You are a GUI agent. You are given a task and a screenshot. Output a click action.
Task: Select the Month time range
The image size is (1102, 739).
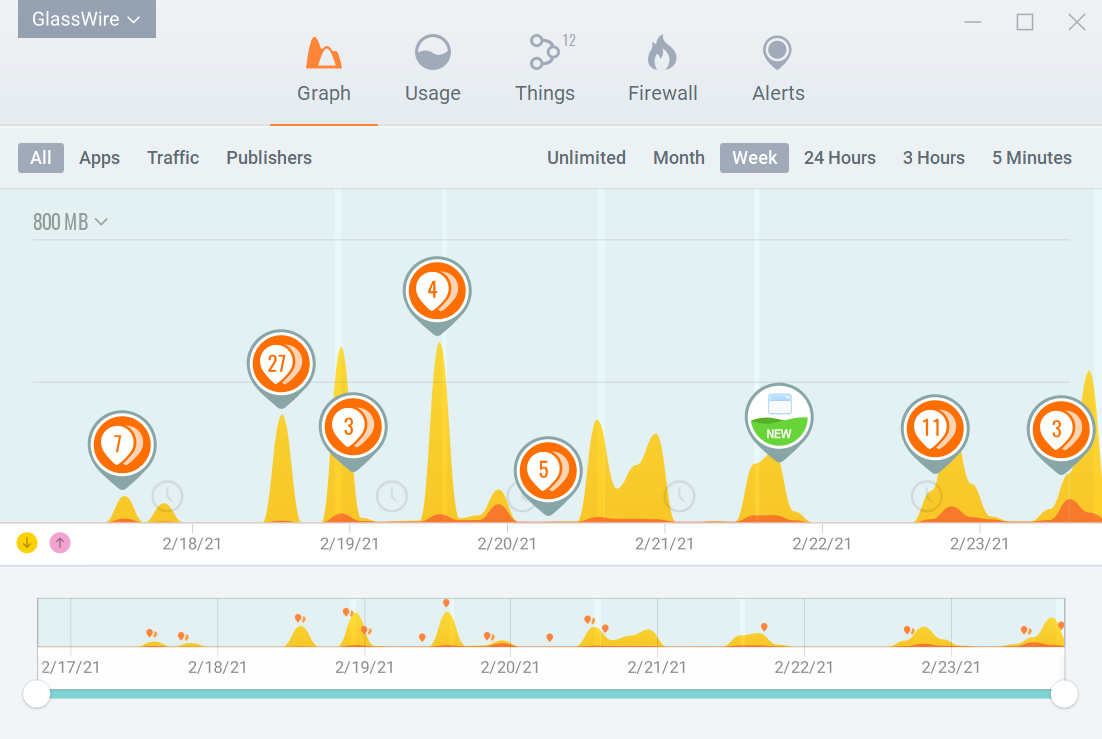tap(678, 158)
